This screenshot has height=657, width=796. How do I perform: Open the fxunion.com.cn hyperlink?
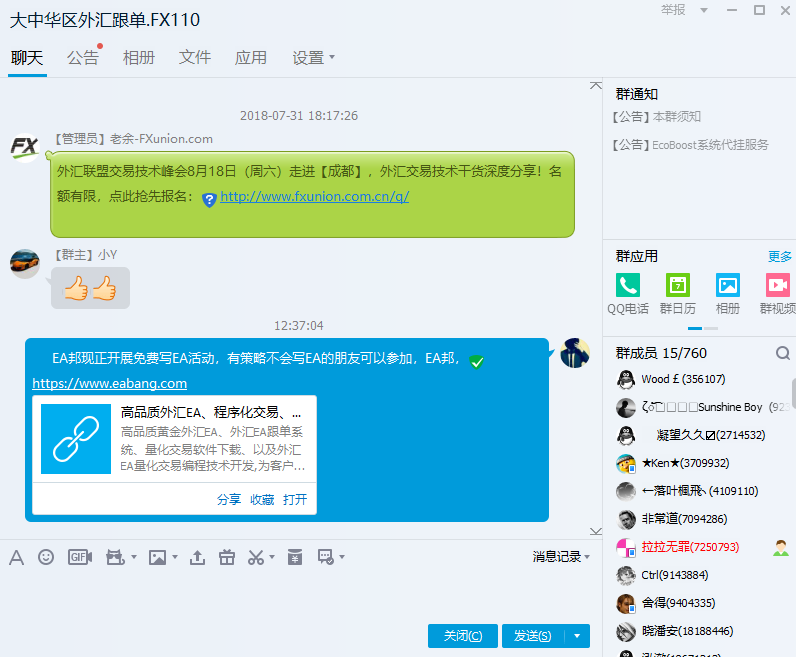pos(315,196)
